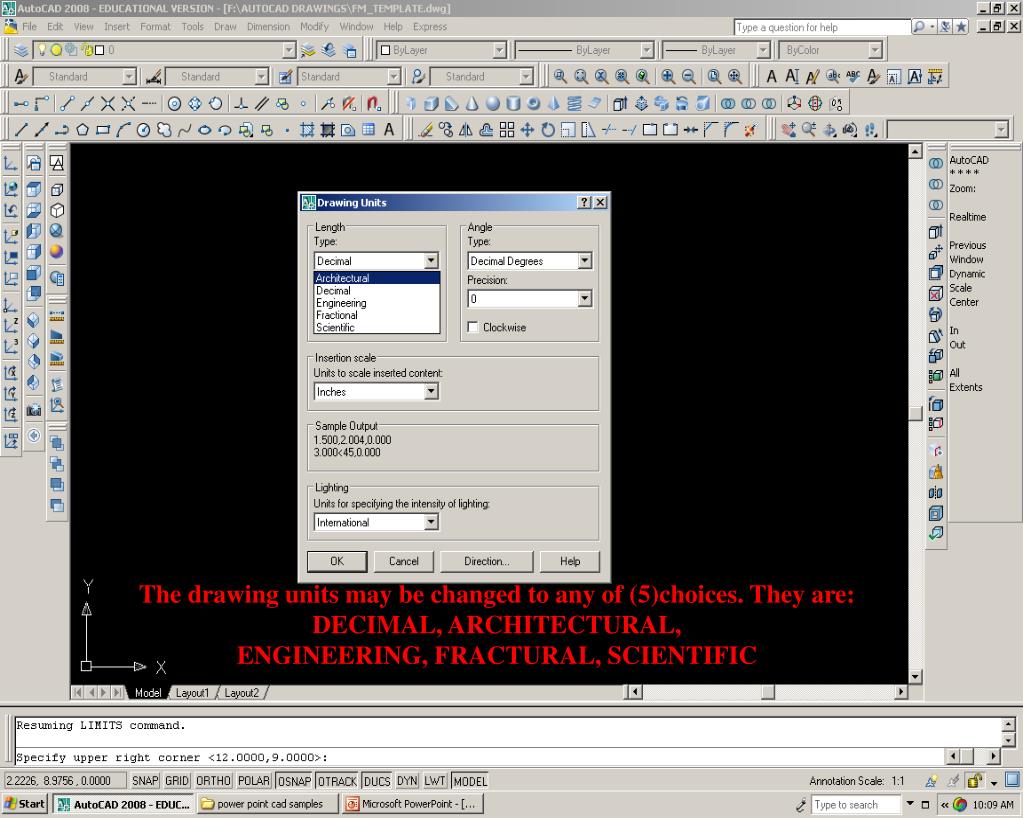1023x818 pixels.
Task: Toggle POLAR tracking in status bar
Action: pos(254,781)
